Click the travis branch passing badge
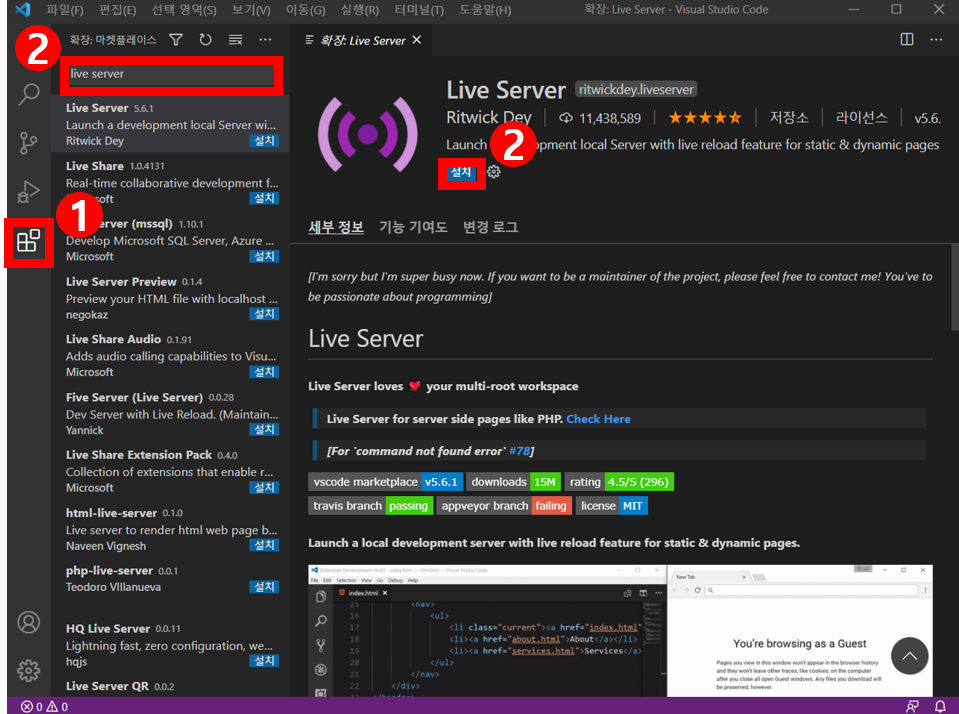The width and height of the screenshot is (959, 714). point(371,506)
